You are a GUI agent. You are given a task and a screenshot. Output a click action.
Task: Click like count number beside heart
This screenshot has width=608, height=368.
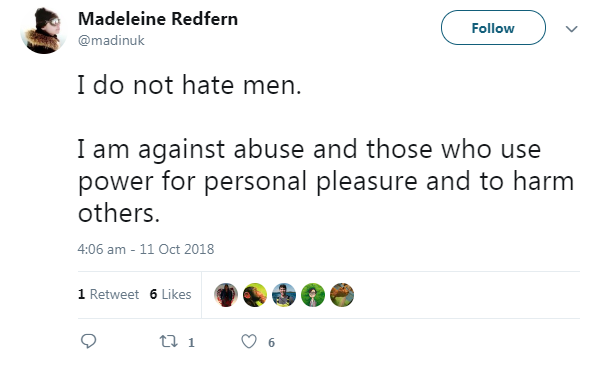pyautogui.click(x=271, y=342)
